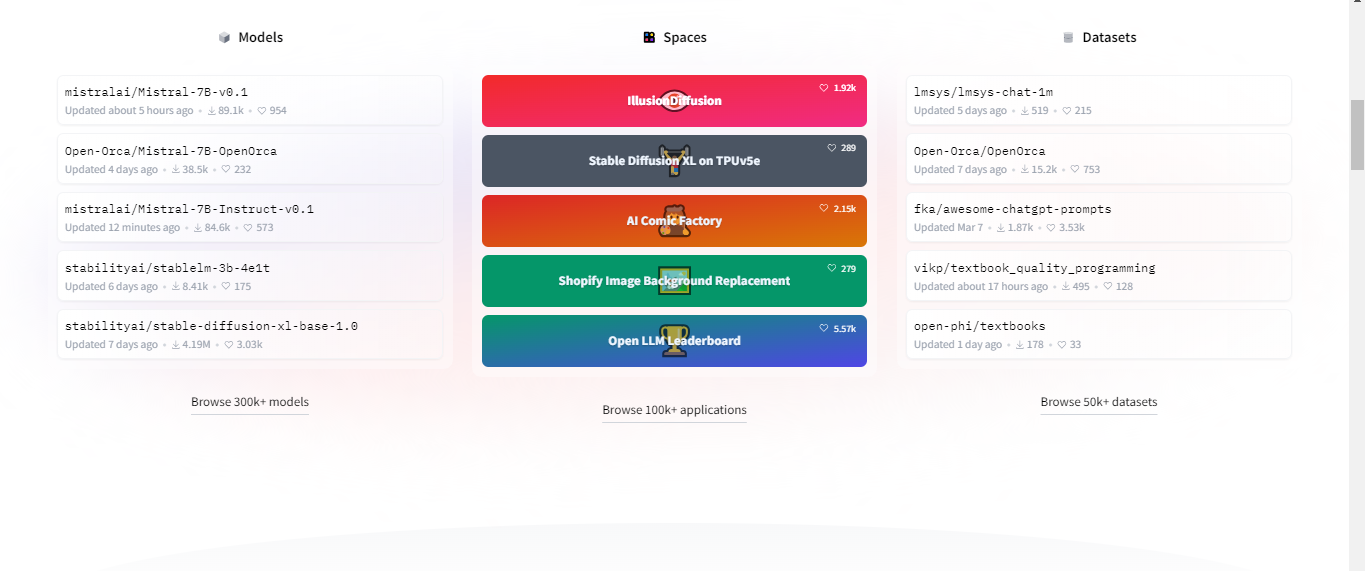Click download icon on stablelm-3b-4e1t row

176,287
